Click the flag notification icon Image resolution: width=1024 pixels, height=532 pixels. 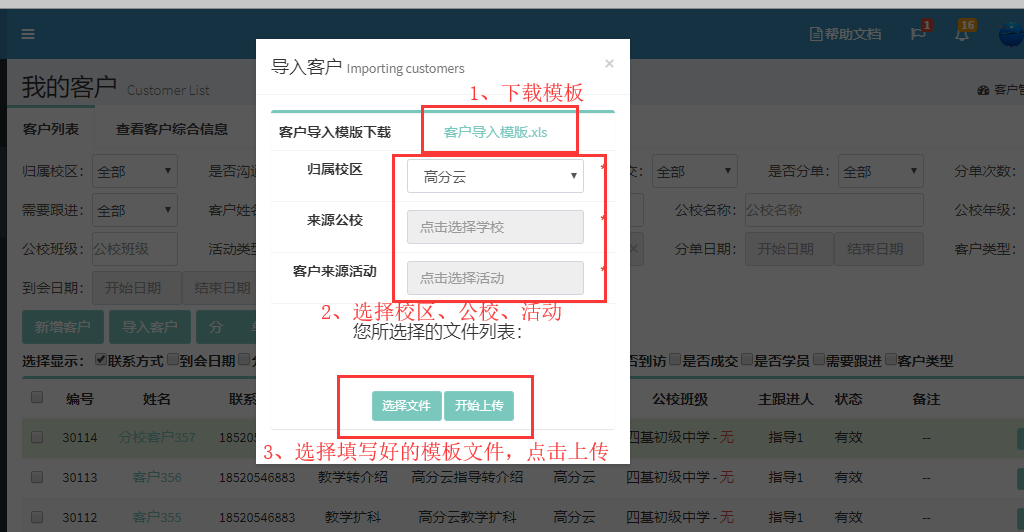point(918,34)
